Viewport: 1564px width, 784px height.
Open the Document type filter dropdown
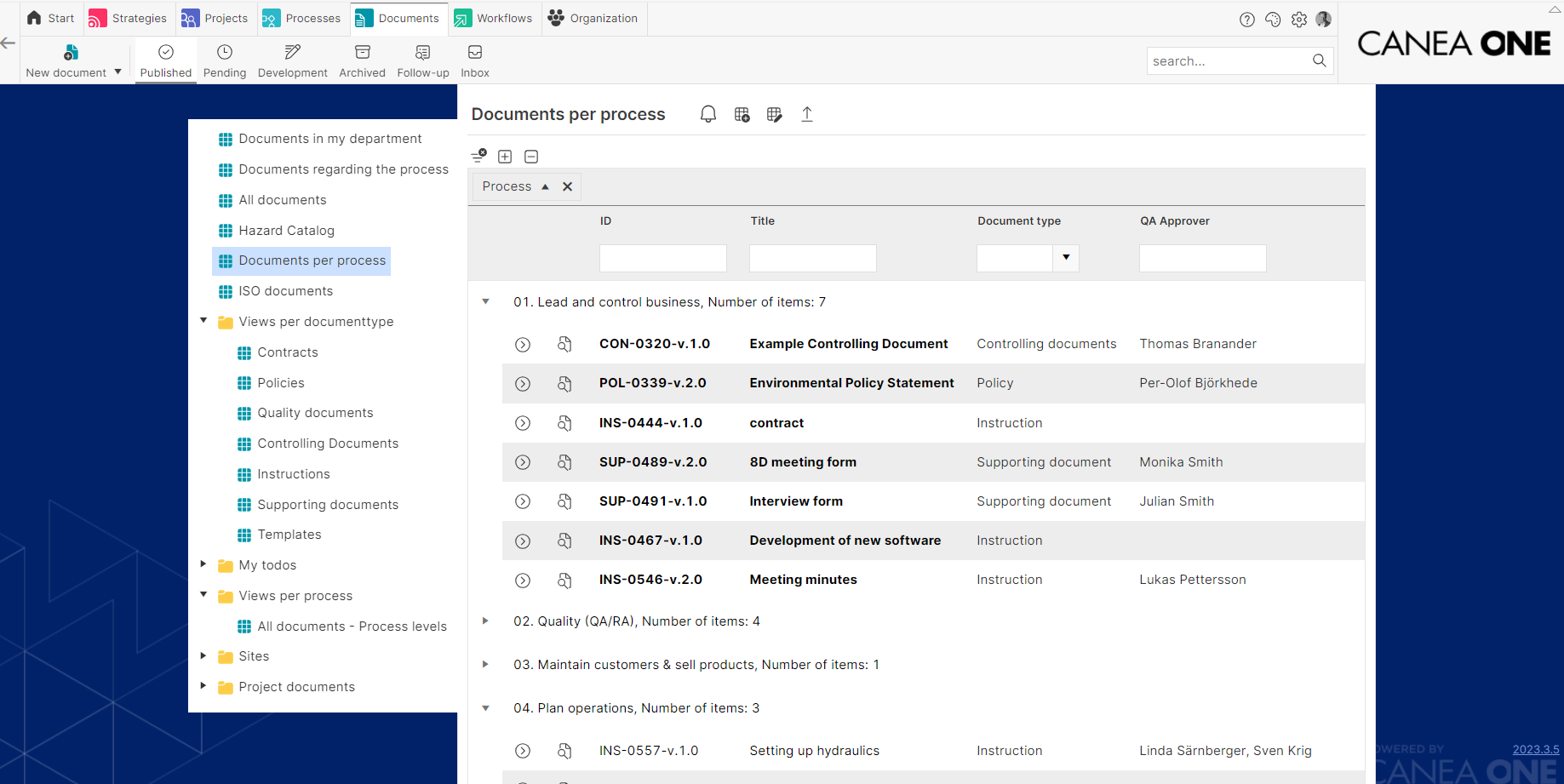(1066, 258)
